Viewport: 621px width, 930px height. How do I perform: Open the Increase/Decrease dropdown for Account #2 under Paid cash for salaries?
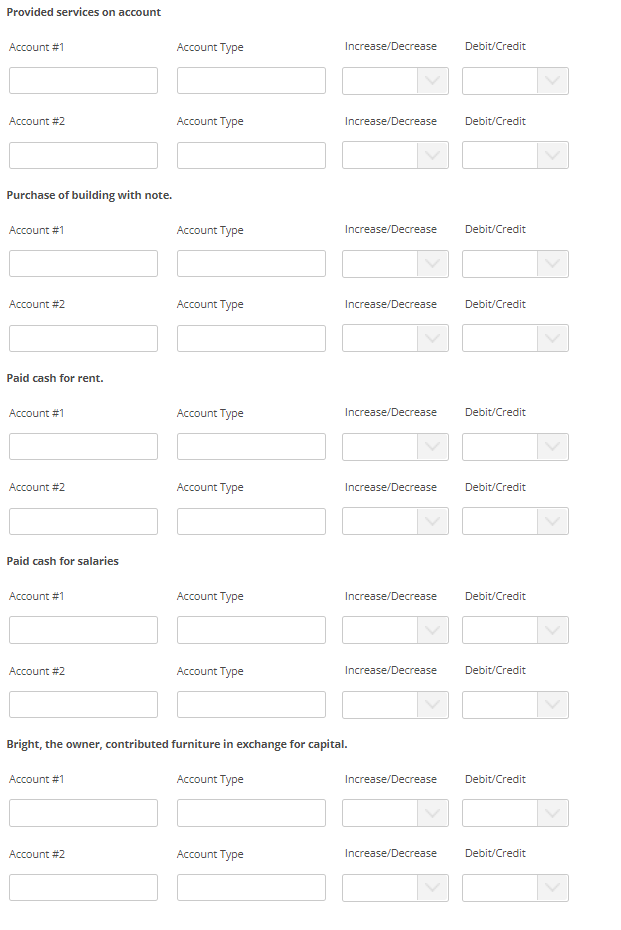pyautogui.click(x=395, y=704)
